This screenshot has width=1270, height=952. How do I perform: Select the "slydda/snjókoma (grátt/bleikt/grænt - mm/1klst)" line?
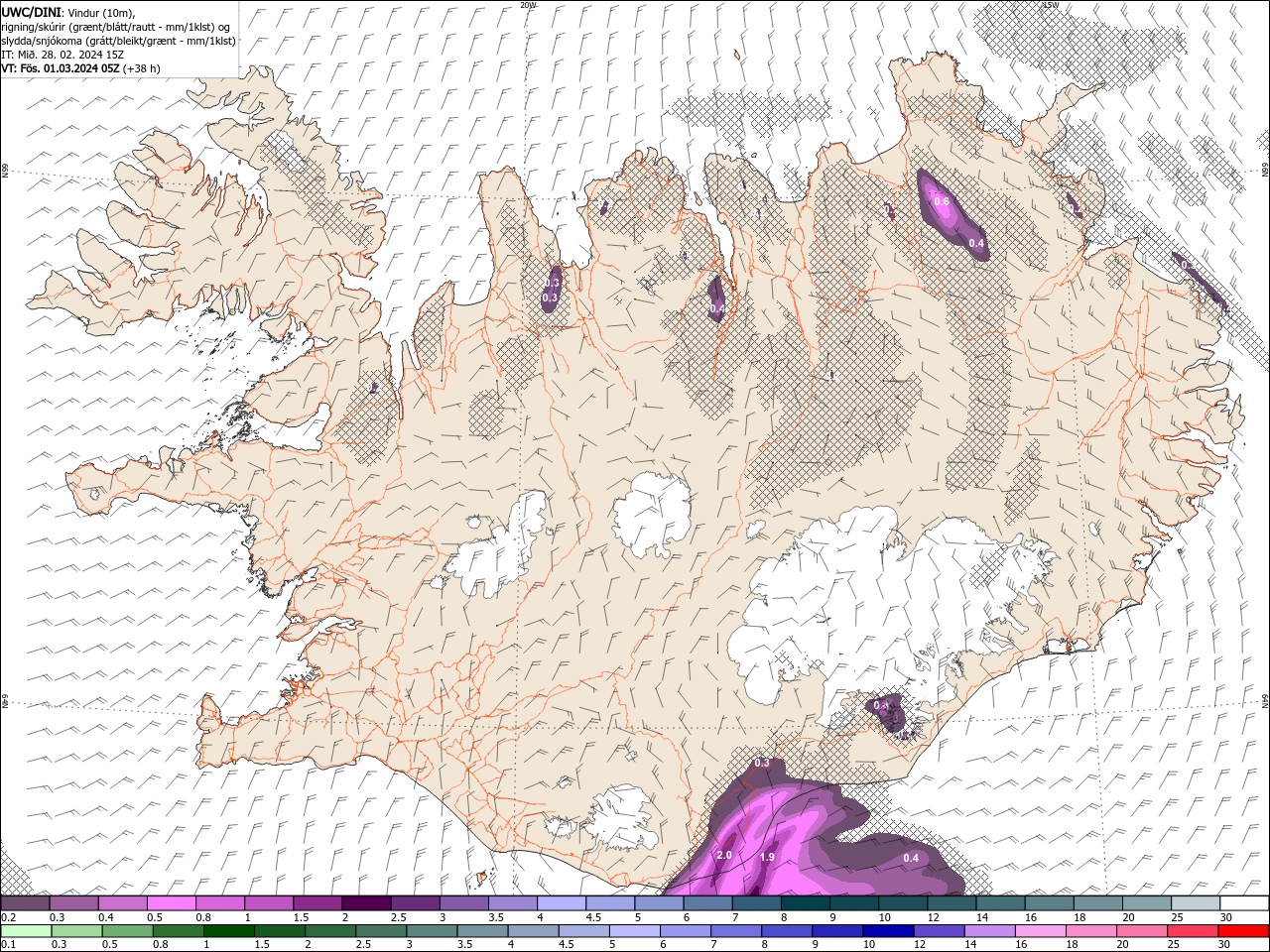(118, 41)
